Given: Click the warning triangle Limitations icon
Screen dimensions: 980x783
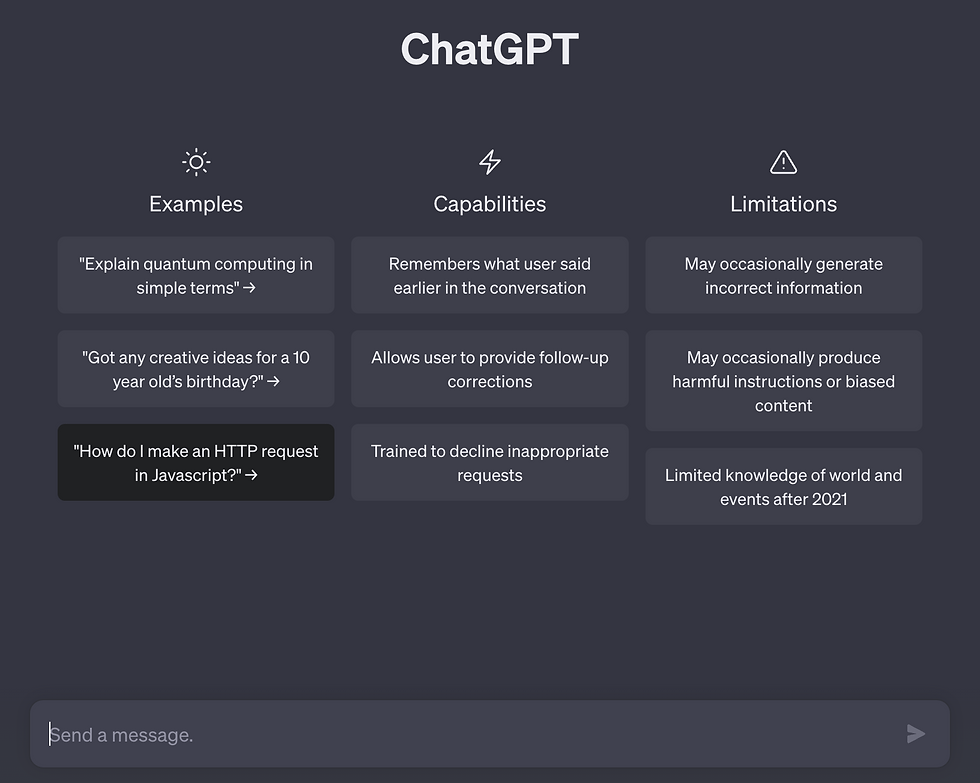Looking at the screenshot, I should 783,162.
